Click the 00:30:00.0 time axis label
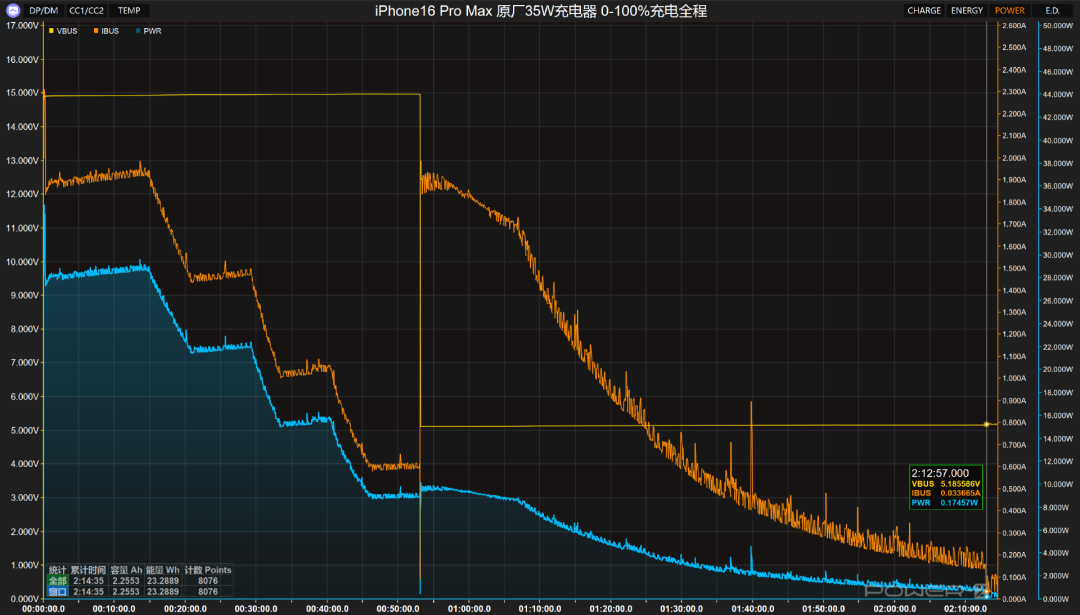1080x615 pixels. (x=256, y=609)
